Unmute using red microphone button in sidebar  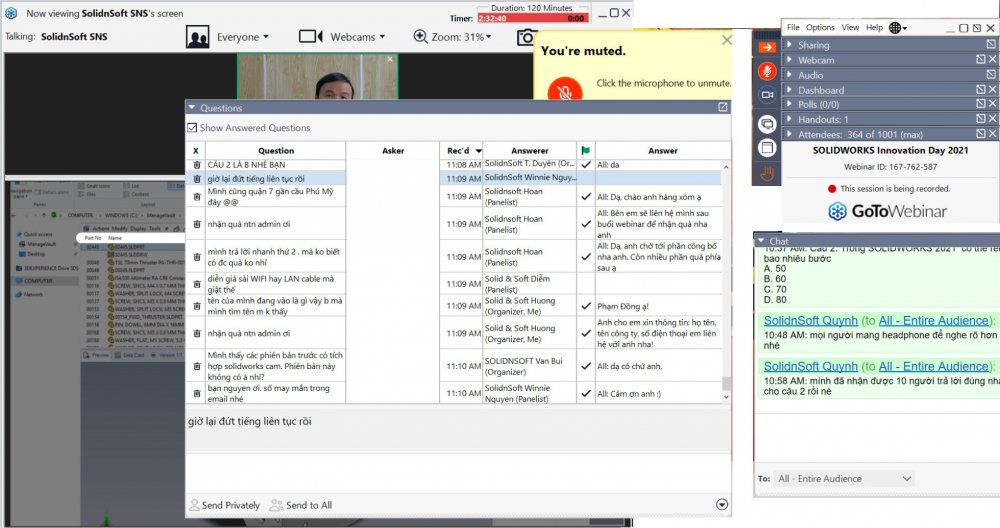[767, 71]
